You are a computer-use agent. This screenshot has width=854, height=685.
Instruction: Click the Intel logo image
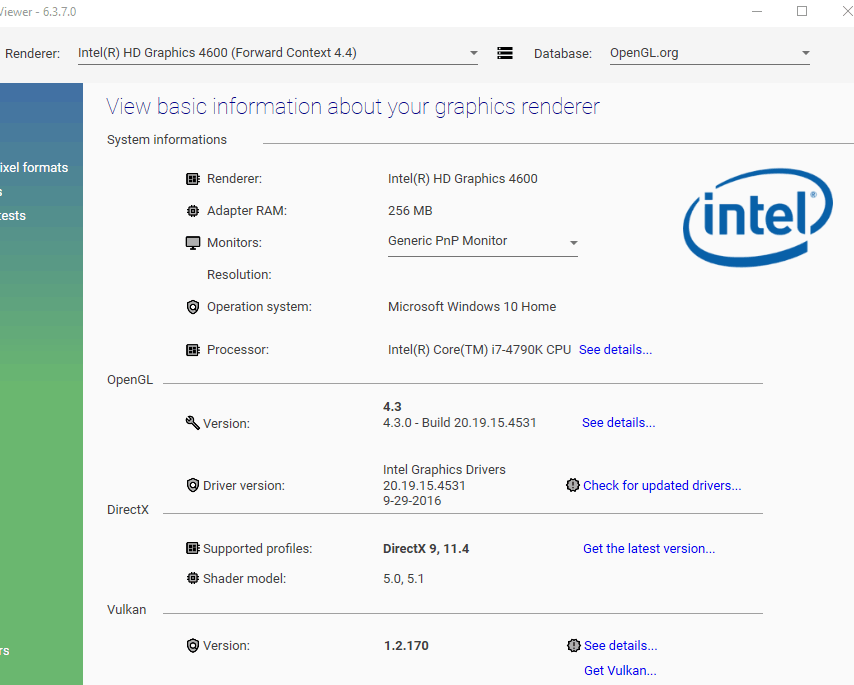point(758,217)
